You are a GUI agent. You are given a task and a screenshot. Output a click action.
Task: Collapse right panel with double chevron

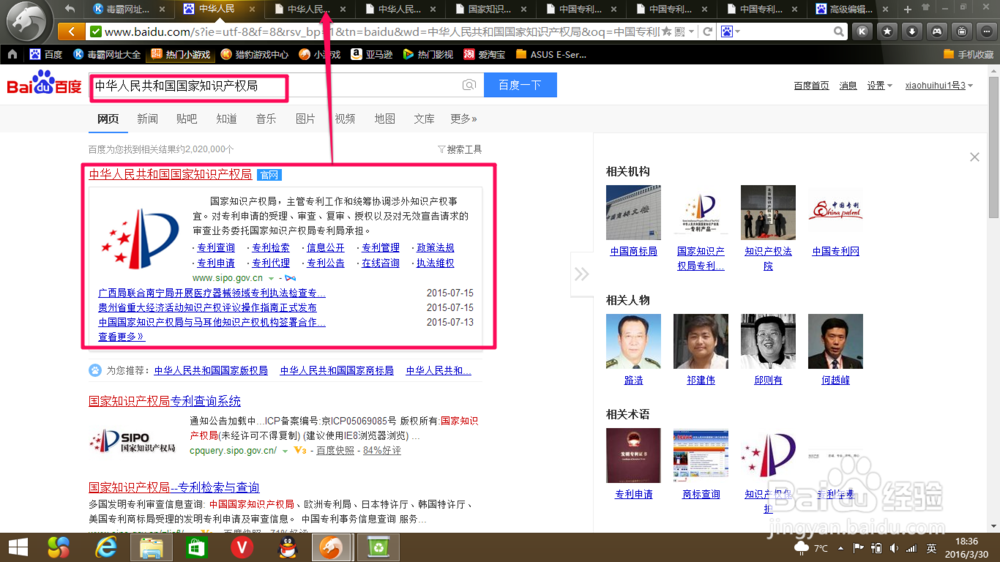click(x=581, y=274)
